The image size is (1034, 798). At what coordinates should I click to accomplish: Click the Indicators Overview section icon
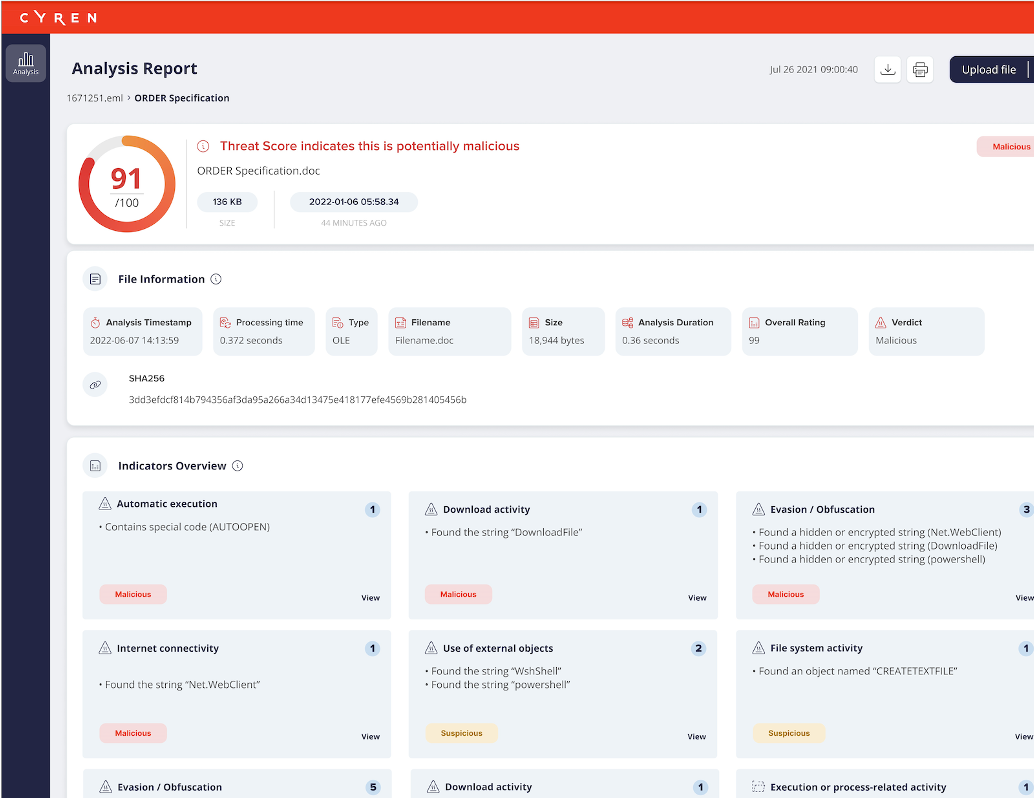pos(95,466)
